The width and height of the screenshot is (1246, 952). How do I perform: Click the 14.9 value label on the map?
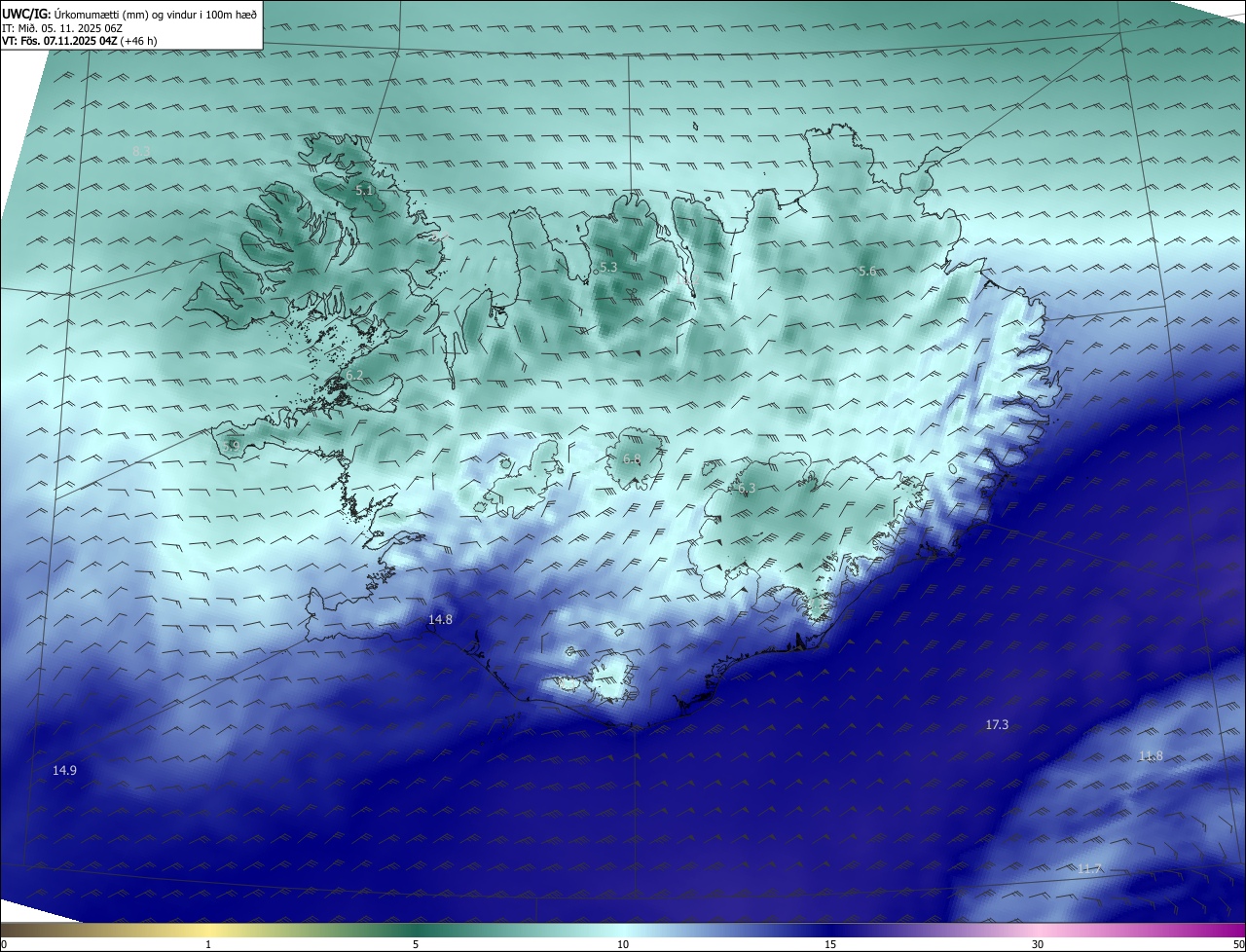pos(64,770)
